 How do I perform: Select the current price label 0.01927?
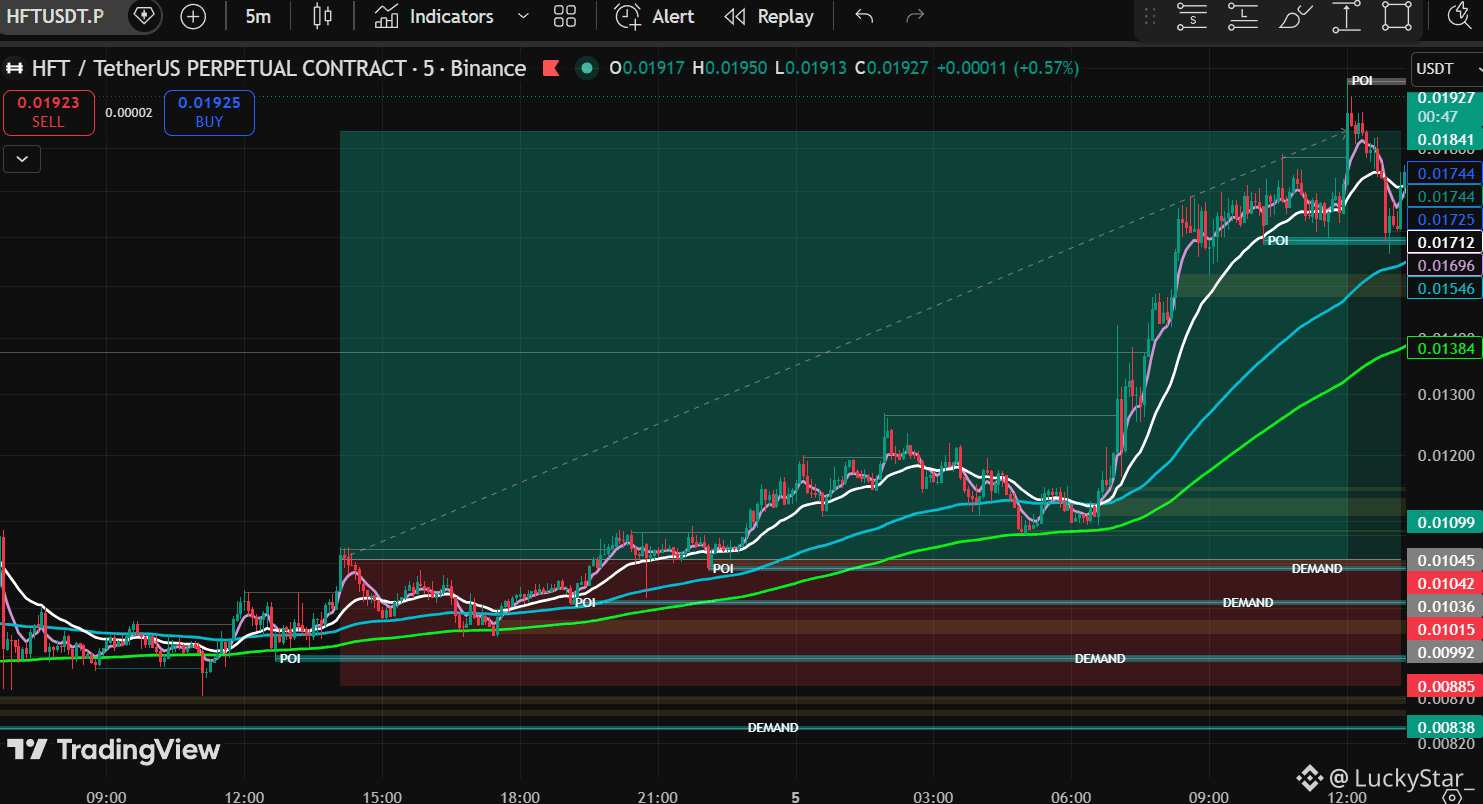pyautogui.click(x=1445, y=98)
